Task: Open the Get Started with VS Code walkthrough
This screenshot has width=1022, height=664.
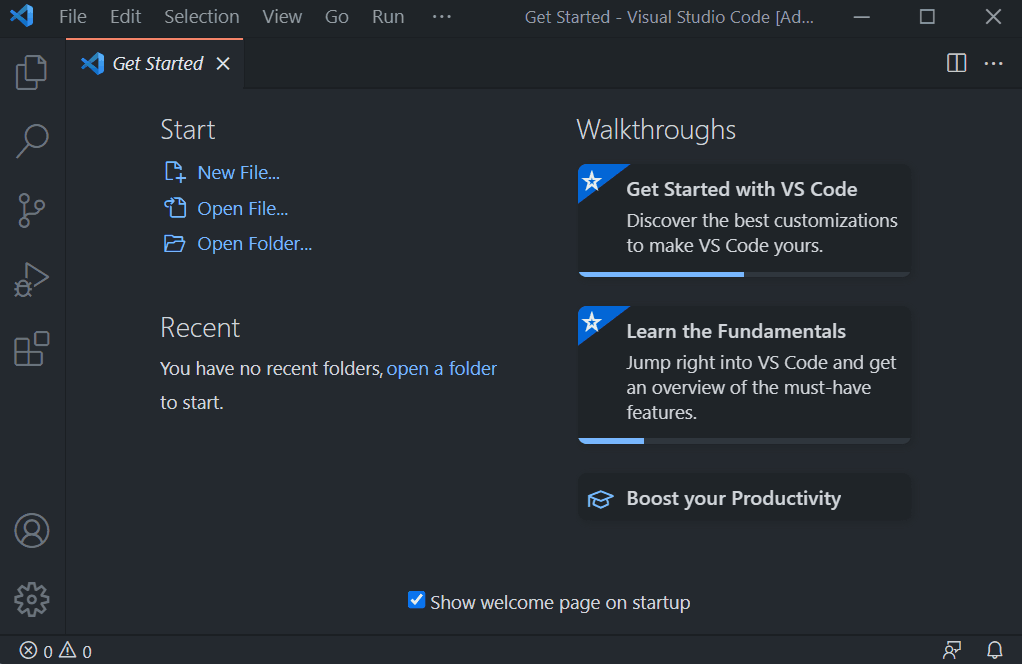Action: click(x=744, y=220)
